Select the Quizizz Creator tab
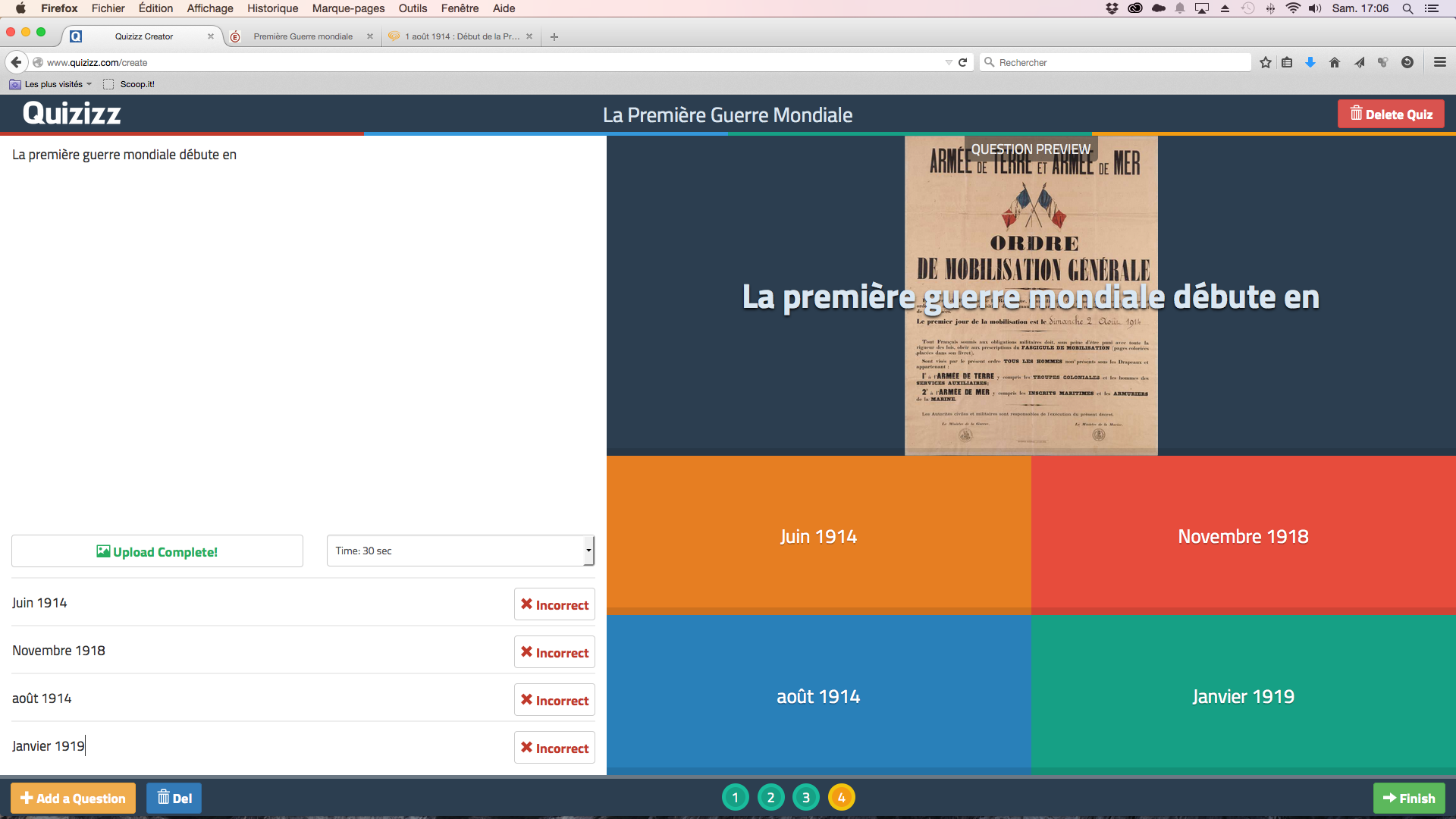1456x819 pixels. coord(143,36)
